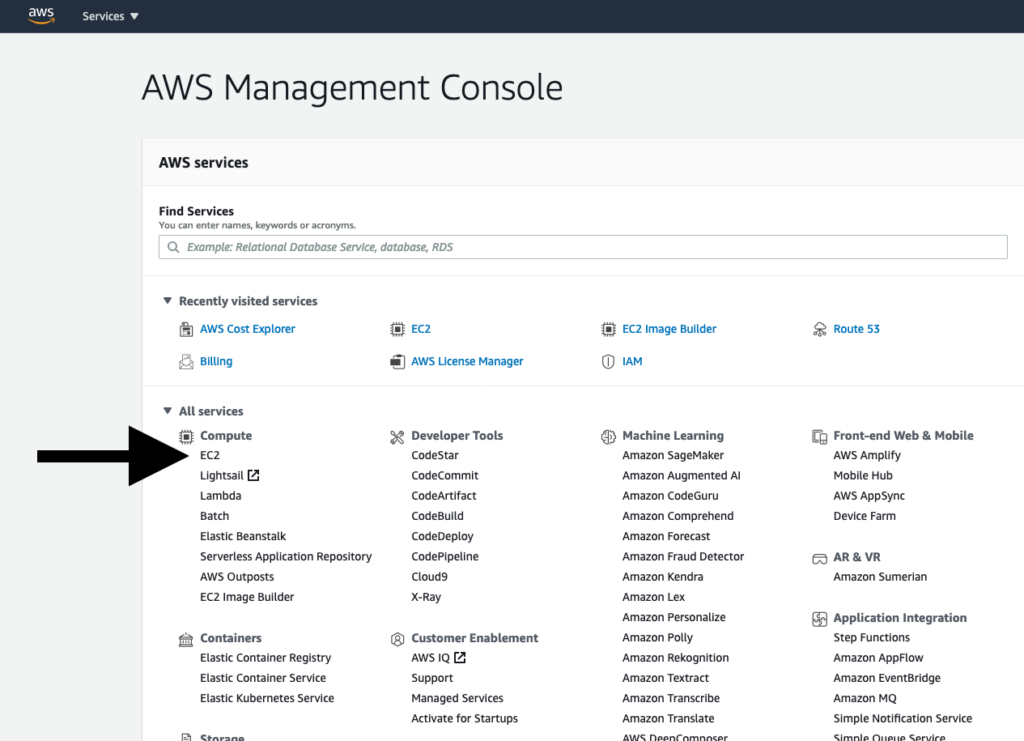Open the Billing link
The width and height of the screenshot is (1024, 741).
216,361
